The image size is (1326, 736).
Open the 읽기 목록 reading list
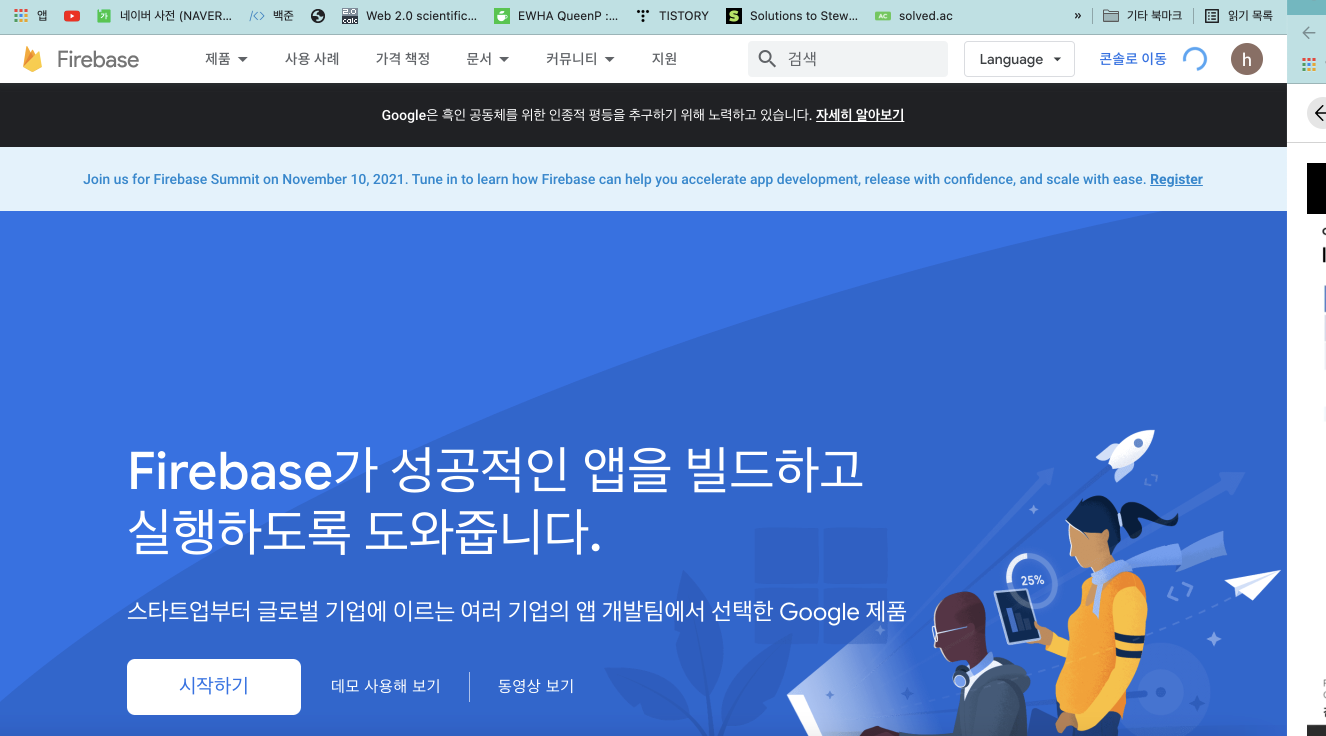point(1239,15)
